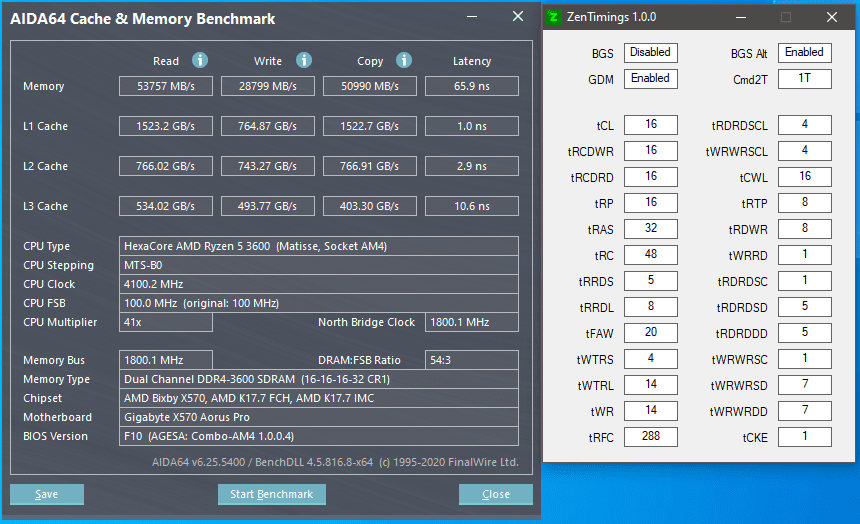The height and width of the screenshot is (524, 860).
Task: Click tWTRS value 4
Action: click(x=650, y=358)
